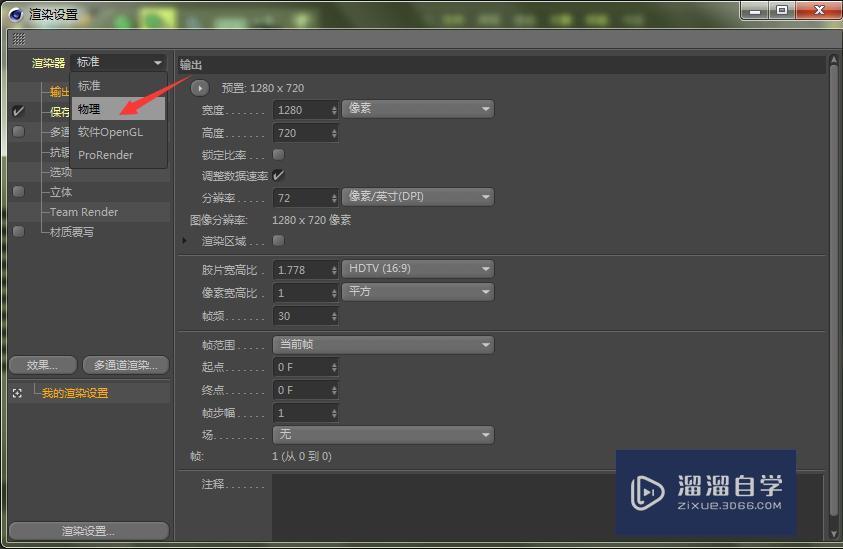
Task: Click the 宽度 stepper arrows
Action: [334, 110]
